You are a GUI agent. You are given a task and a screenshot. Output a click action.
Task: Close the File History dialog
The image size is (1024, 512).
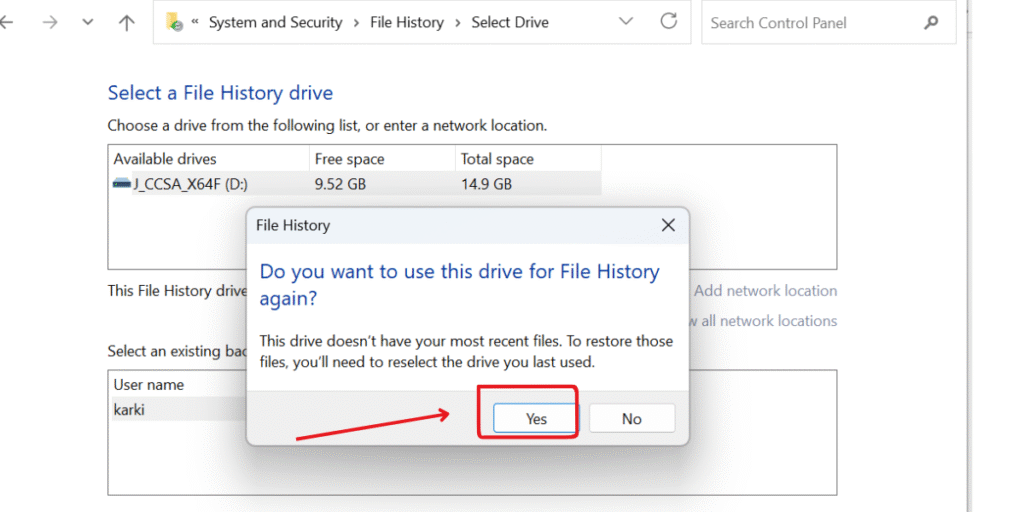point(667,226)
